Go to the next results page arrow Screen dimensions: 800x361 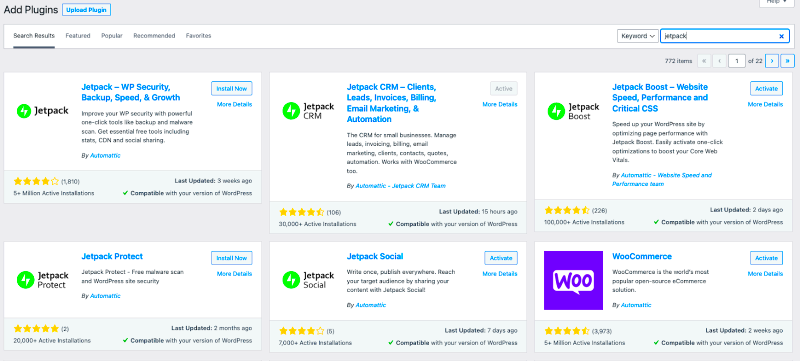click(772, 61)
